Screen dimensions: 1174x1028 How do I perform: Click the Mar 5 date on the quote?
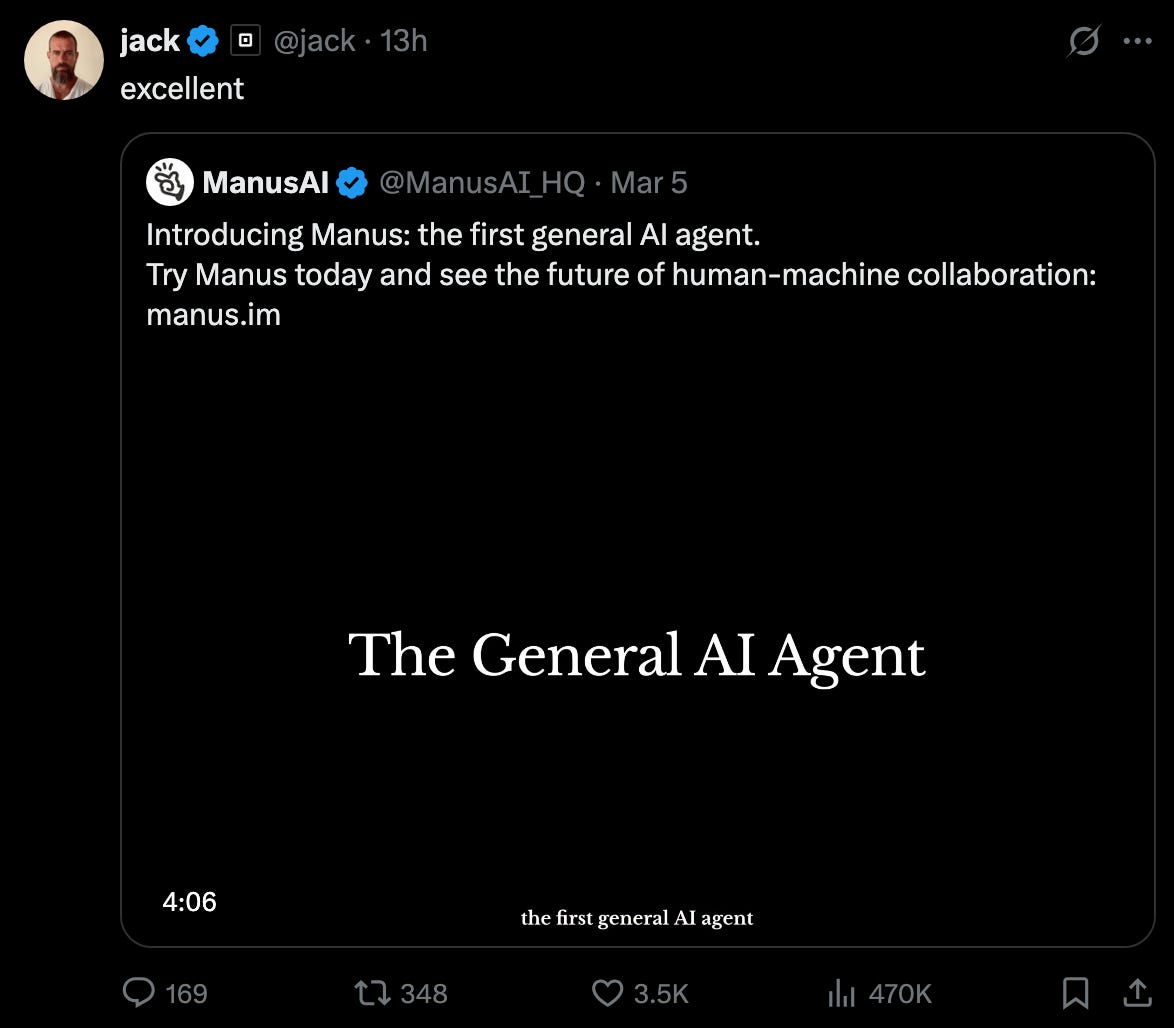tap(648, 182)
